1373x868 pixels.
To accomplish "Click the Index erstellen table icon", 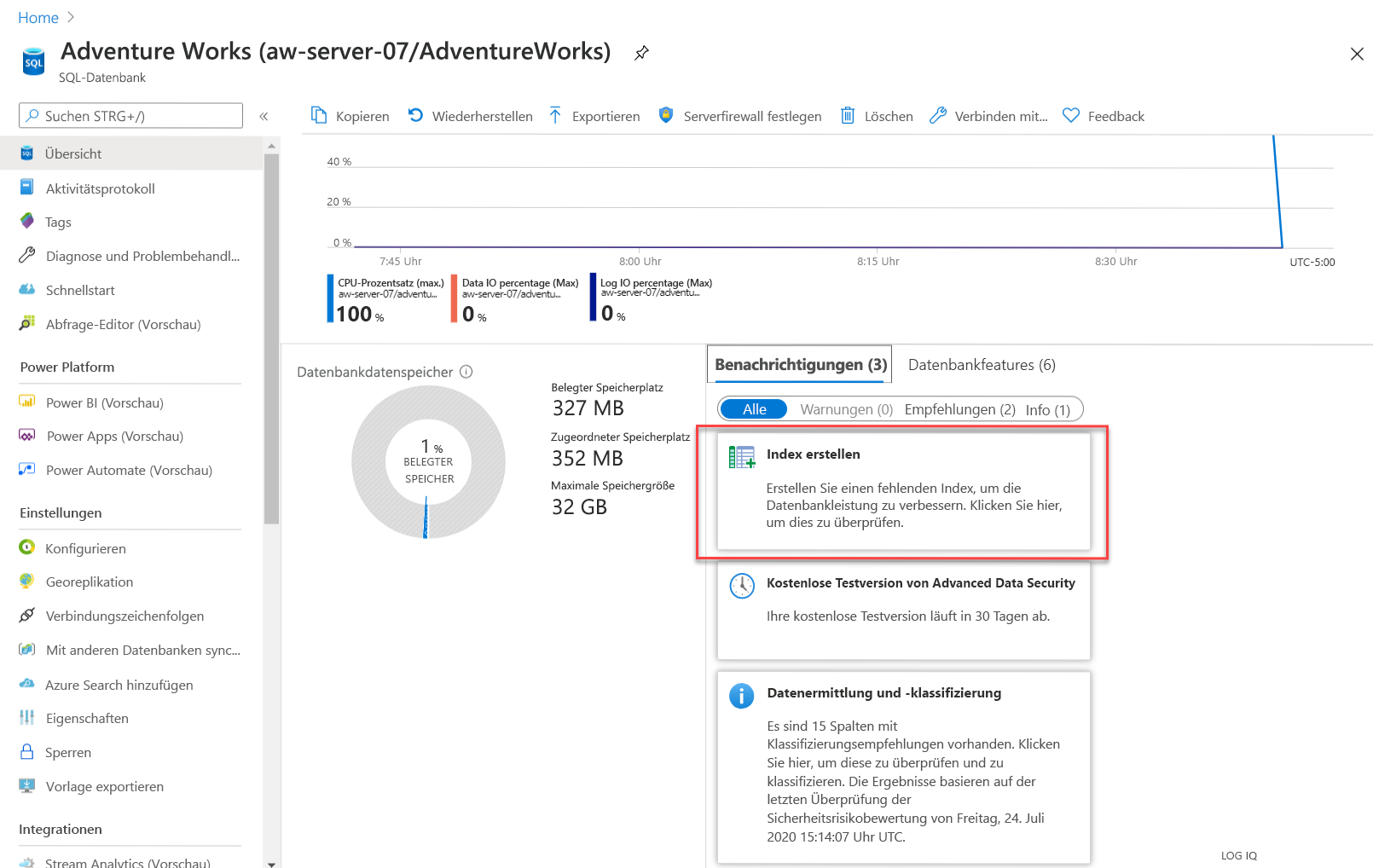I will [742, 457].
